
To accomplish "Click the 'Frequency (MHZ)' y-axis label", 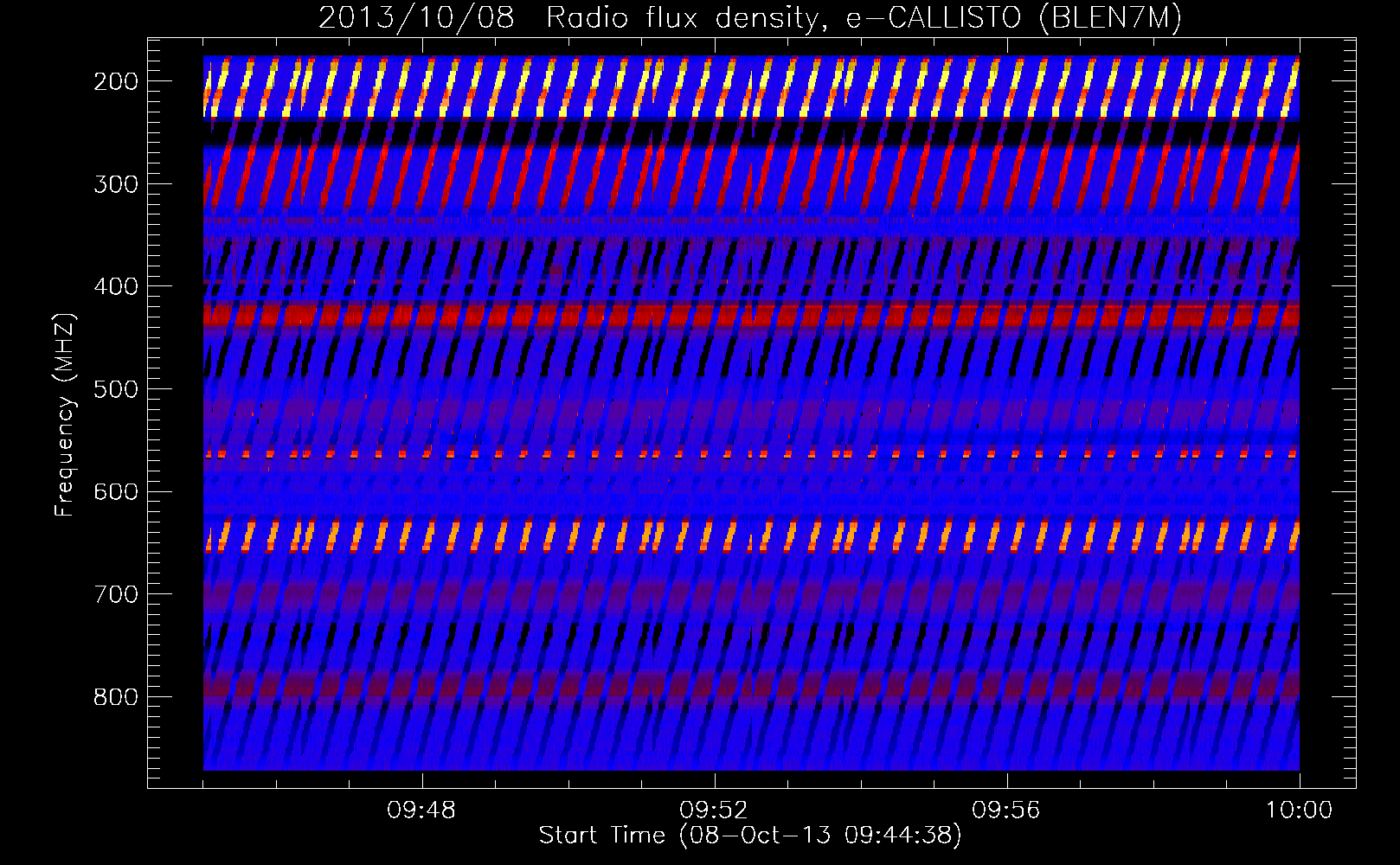I will (65, 414).
